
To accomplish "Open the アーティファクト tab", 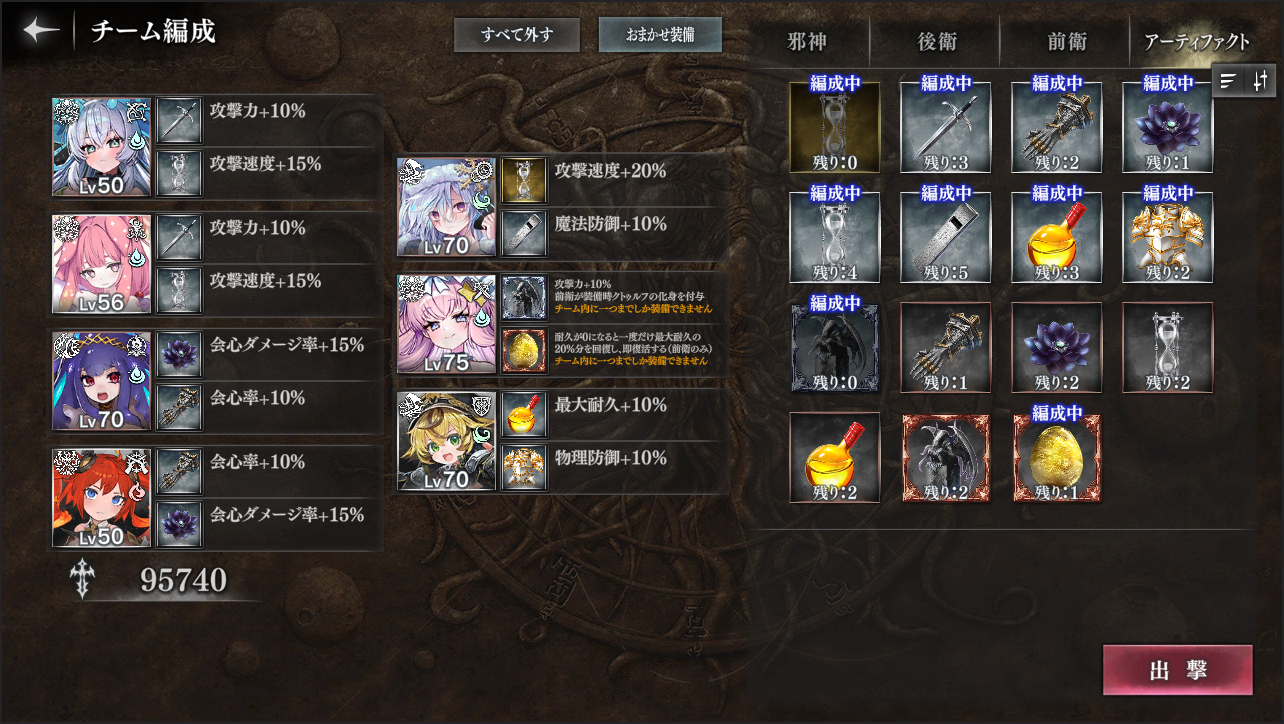I will pos(1196,42).
